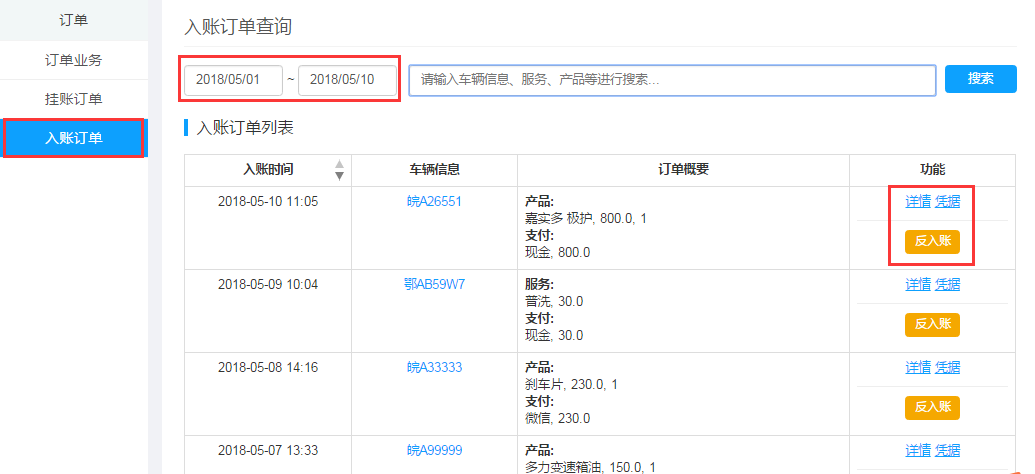Click the product text 刹车片, 230.0, 1
The image size is (1035, 474).
pos(572,384)
